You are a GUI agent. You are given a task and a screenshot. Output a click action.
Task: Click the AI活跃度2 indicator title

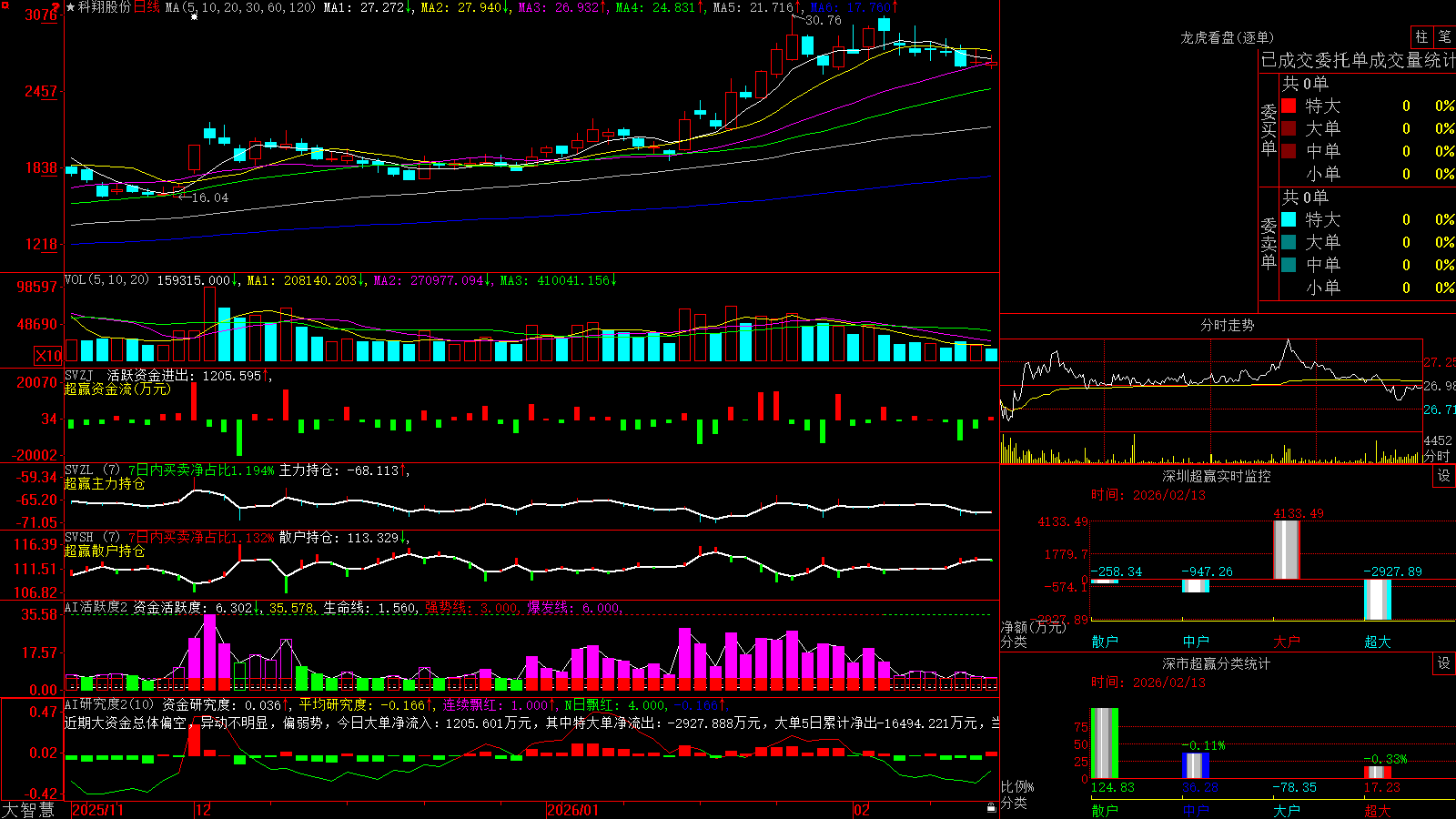(96, 607)
